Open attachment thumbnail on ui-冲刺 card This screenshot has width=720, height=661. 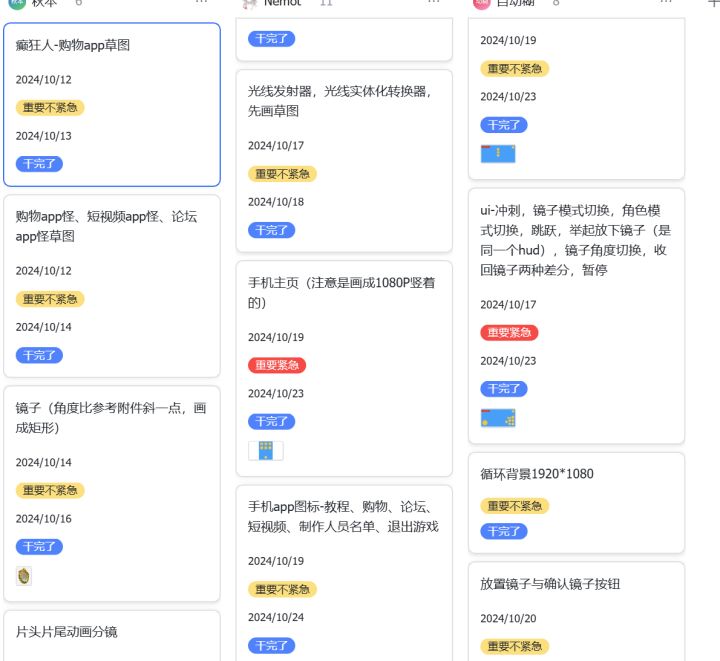pyautogui.click(x=498, y=419)
